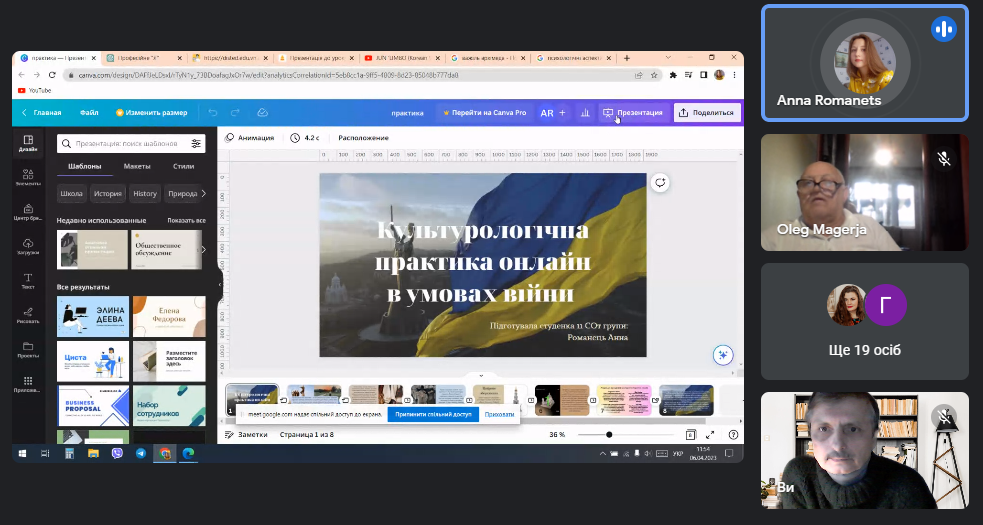Select the История category chip
This screenshot has width=983, height=525.
click(108, 194)
